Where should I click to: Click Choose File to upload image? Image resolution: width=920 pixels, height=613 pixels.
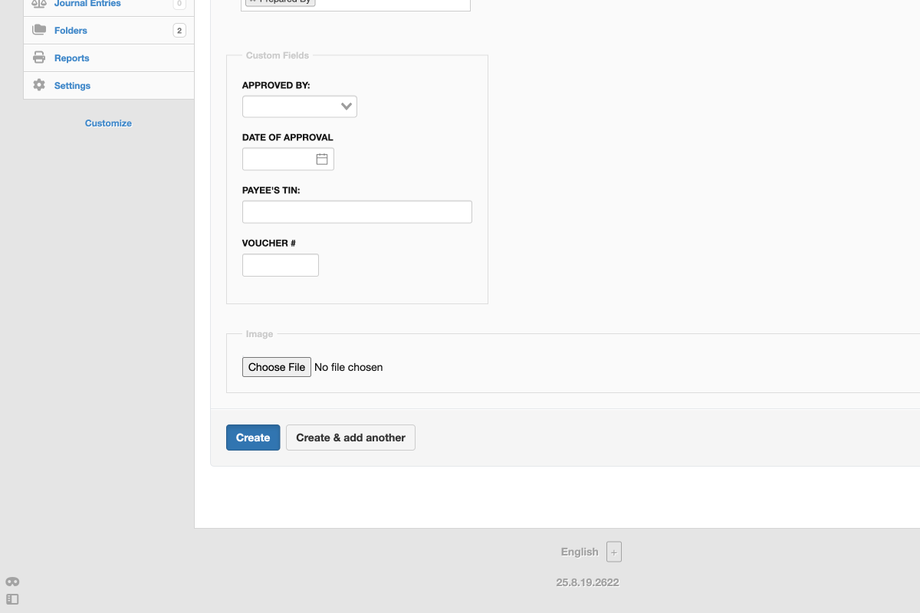point(276,367)
